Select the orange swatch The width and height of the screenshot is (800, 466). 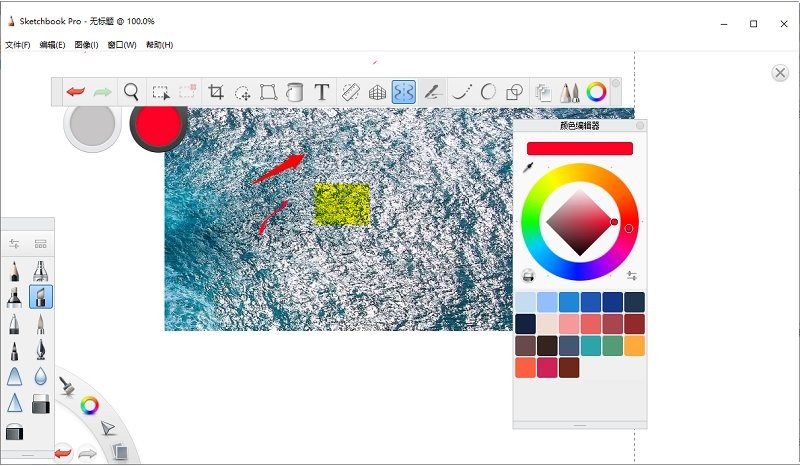click(x=634, y=346)
